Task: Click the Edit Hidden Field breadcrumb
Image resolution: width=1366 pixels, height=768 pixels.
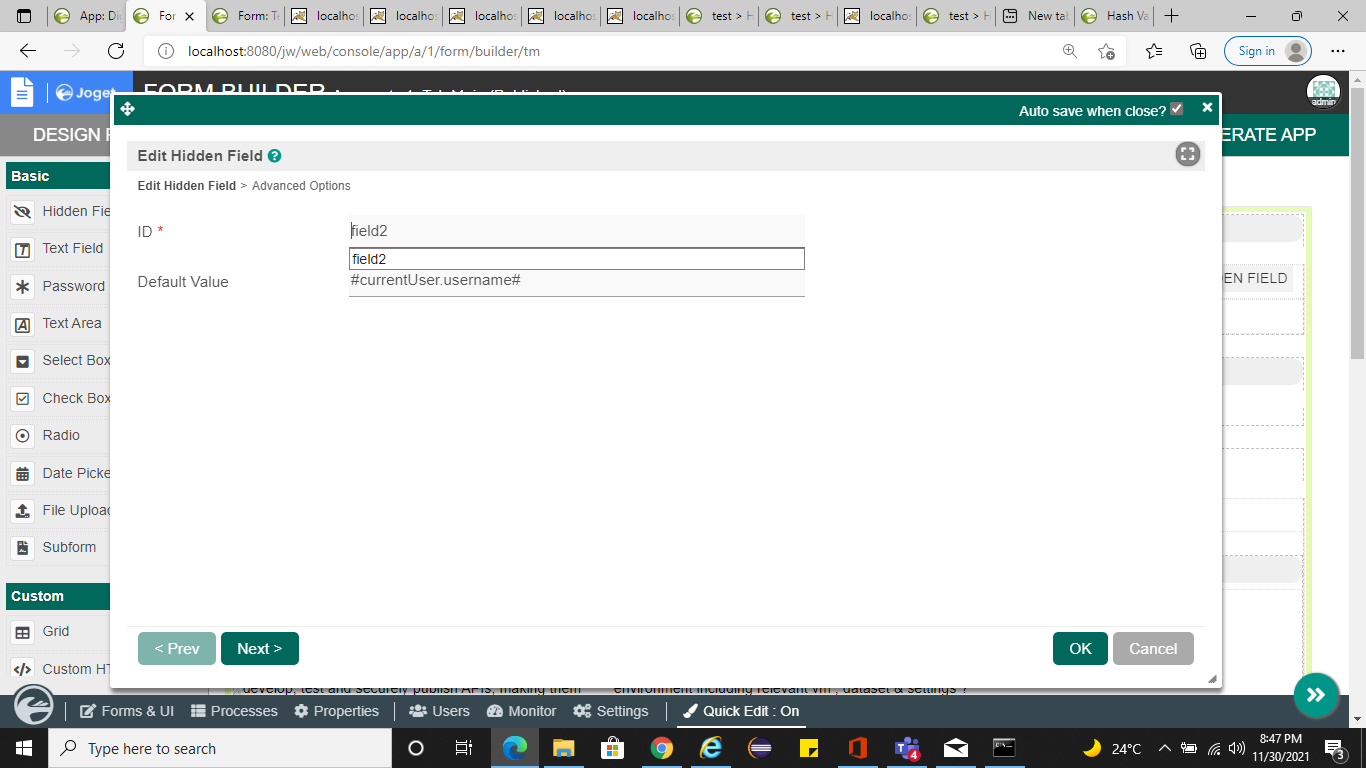Action: (x=187, y=186)
